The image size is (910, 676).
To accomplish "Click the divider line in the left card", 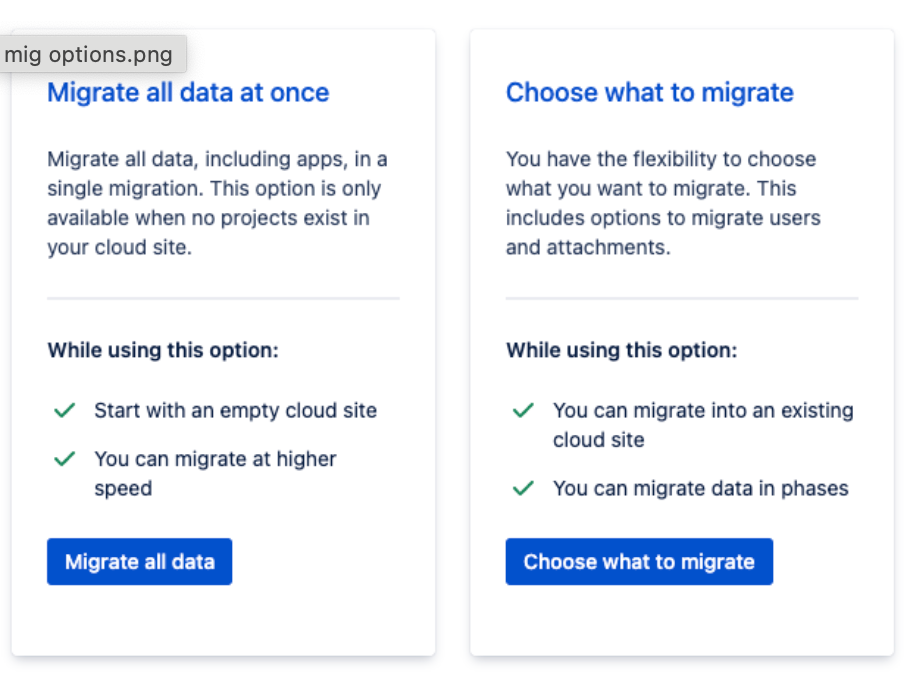I will (223, 298).
